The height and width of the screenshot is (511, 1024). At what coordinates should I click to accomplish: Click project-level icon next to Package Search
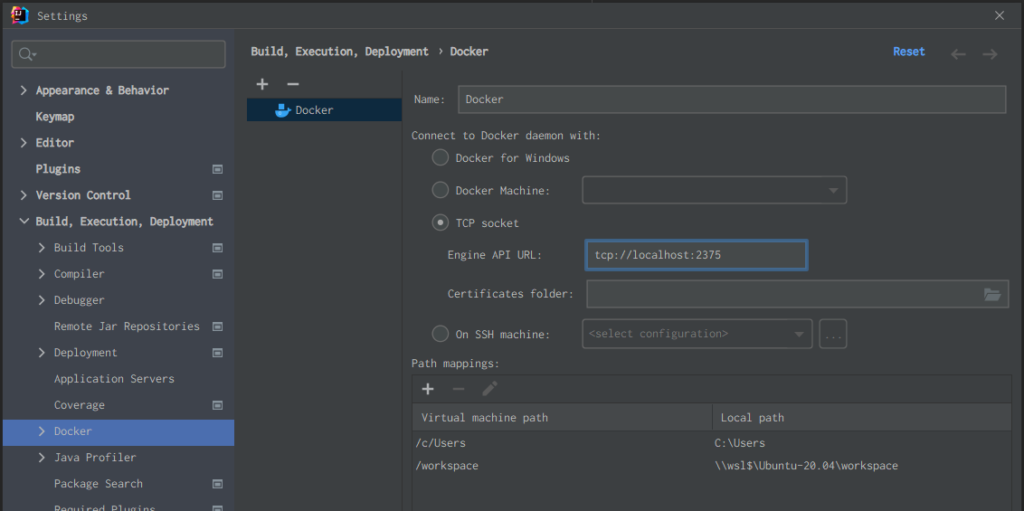tap(217, 484)
